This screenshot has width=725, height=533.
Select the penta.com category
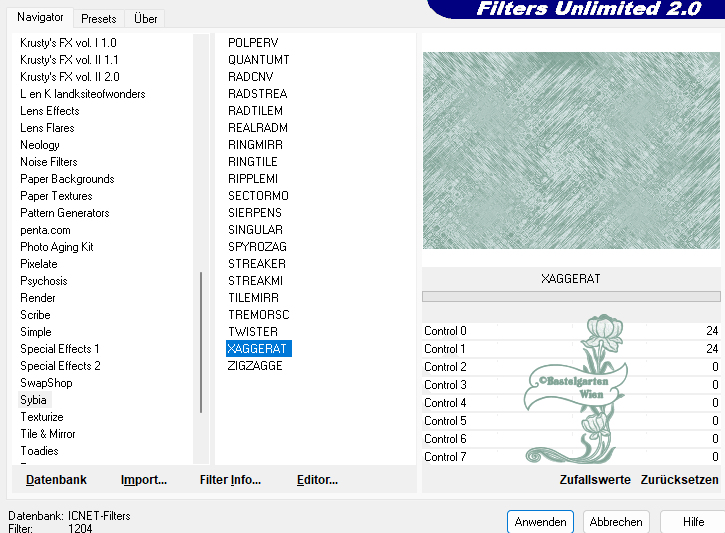point(45,230)
